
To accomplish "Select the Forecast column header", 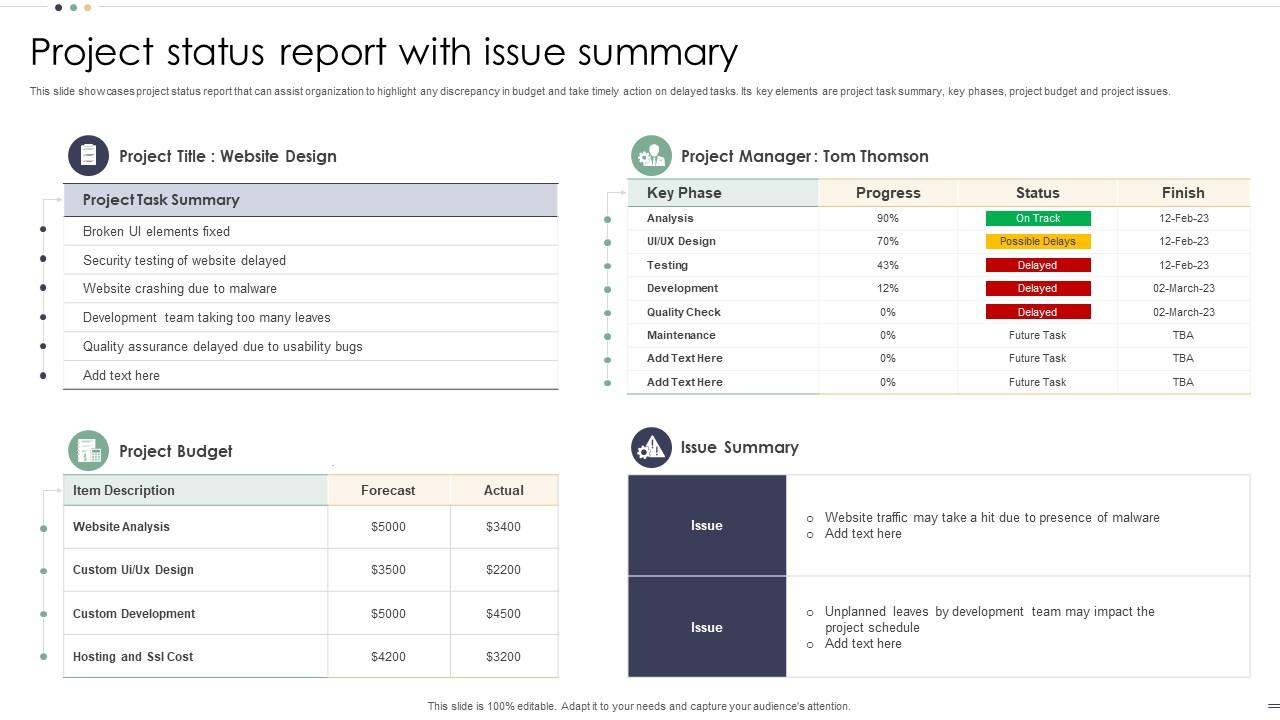I will pyautogui.click(x=388, y=490).
